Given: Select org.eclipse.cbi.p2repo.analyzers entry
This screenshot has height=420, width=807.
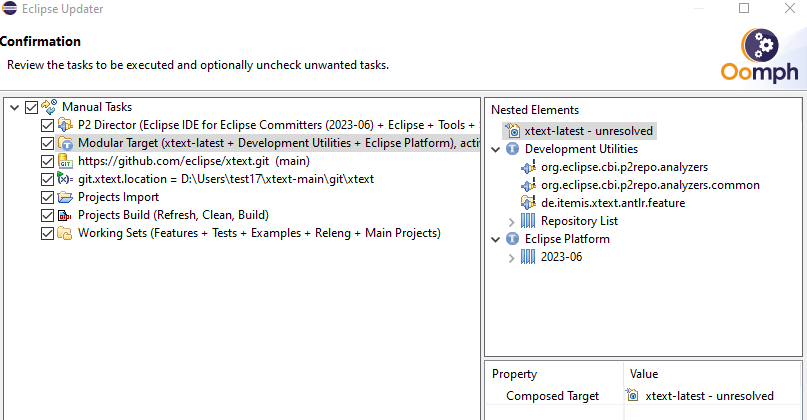Looking at the screenshot, I should click(x=624, y=167).
